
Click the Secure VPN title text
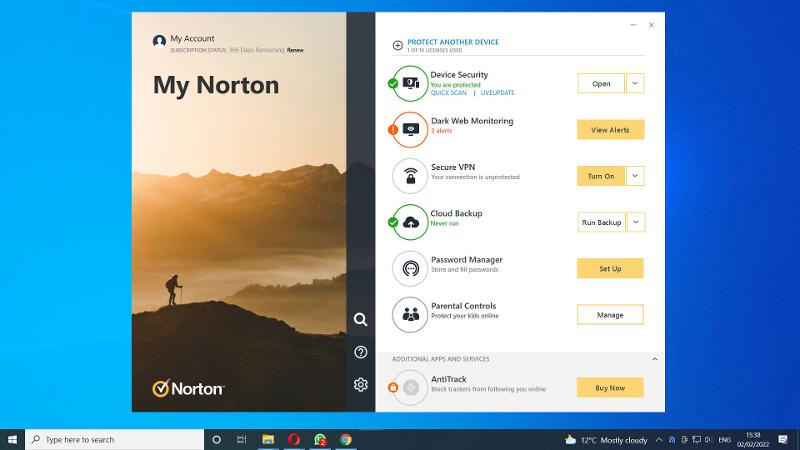[453, 167]
